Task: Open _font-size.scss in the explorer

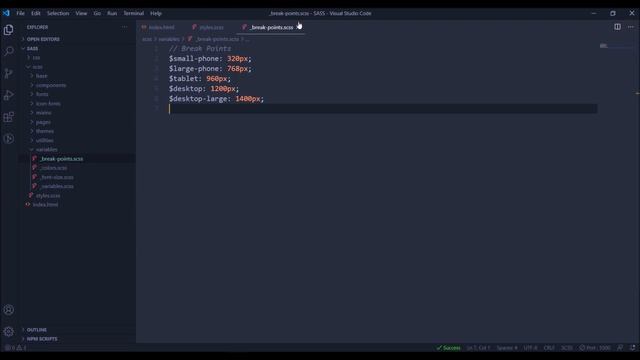Action: click(57, 177)
